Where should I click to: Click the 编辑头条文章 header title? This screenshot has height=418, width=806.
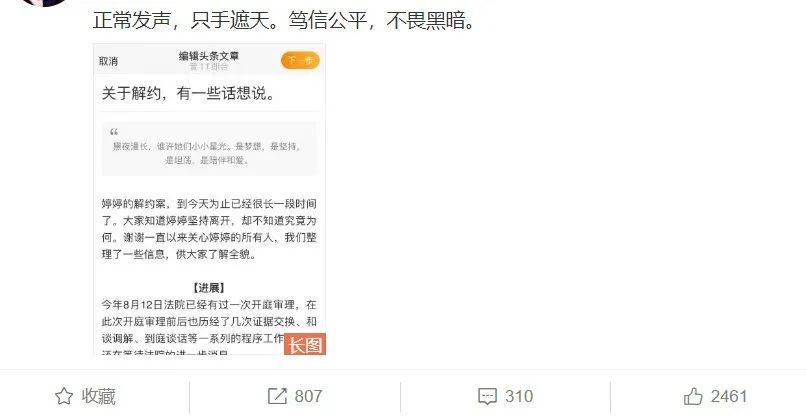click(x=209, y=56)
